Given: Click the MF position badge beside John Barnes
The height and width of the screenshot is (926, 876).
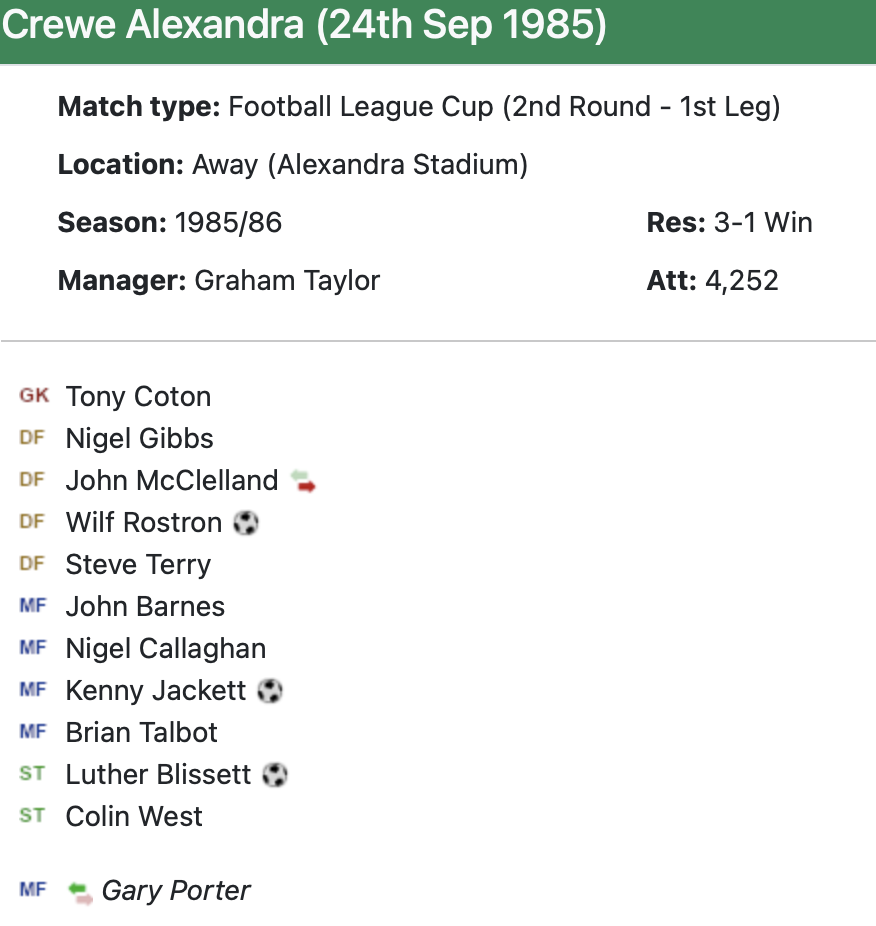Looking at the screenshot, I should 32,606.
